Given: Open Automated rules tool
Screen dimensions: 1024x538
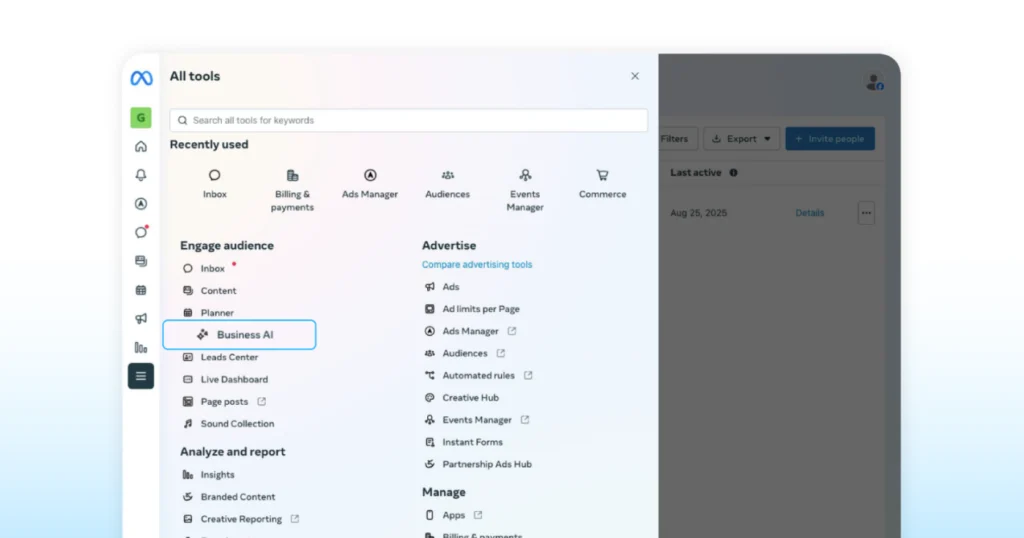Looking at the screenshot, I should [478, 375].
